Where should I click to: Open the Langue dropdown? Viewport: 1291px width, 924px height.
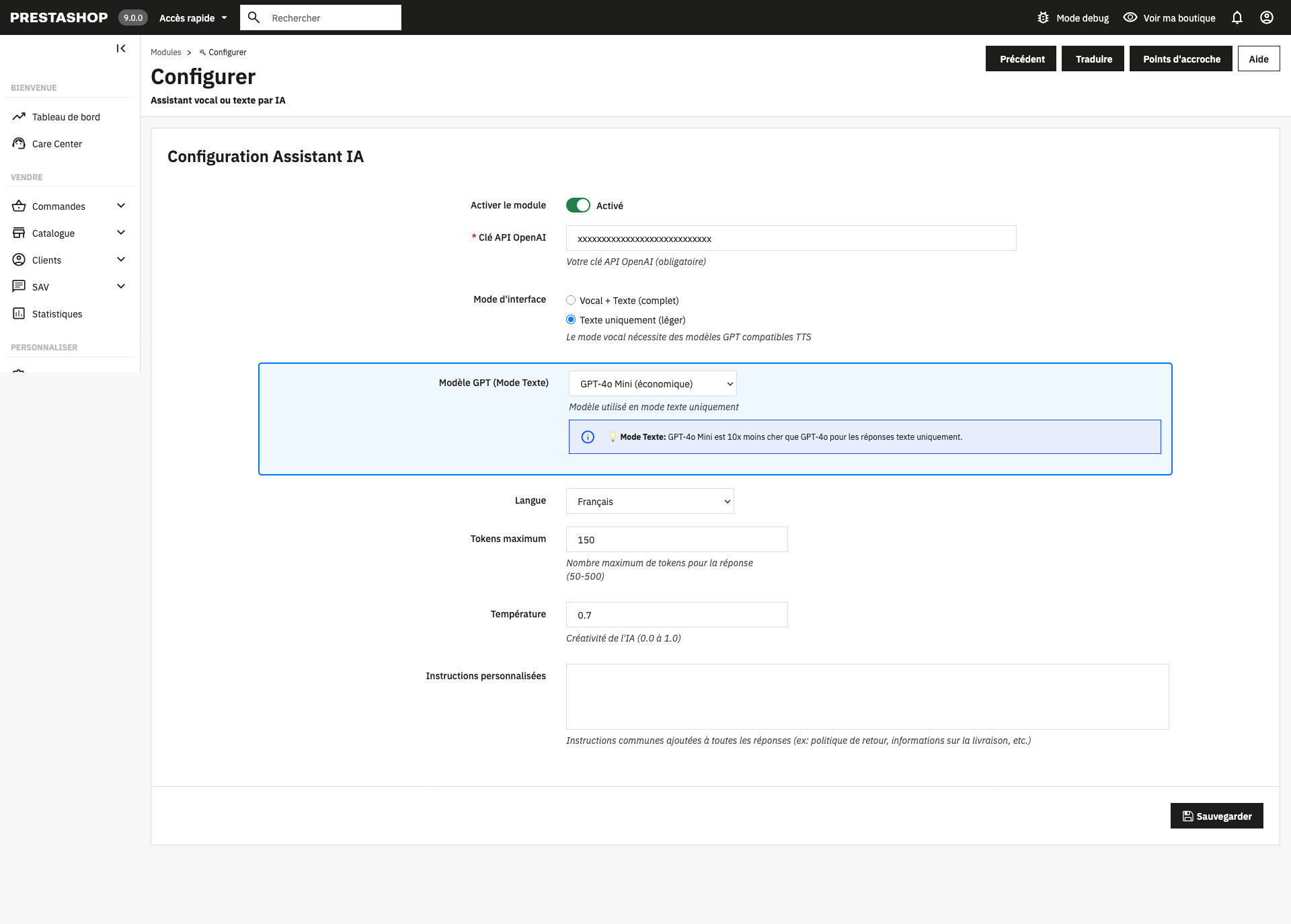[x=650, y=501]
